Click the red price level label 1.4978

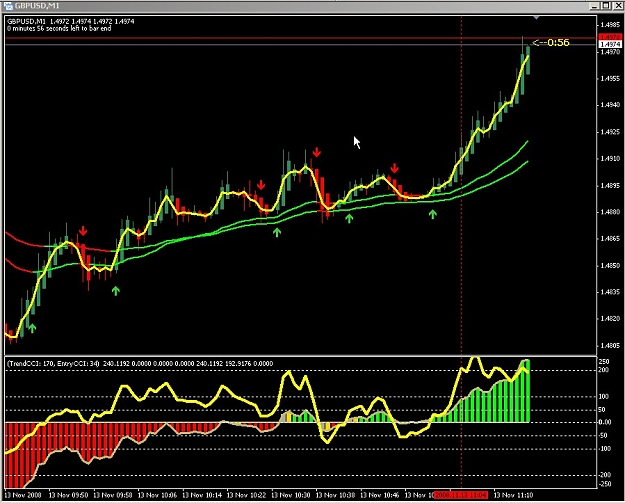[610, 37]
